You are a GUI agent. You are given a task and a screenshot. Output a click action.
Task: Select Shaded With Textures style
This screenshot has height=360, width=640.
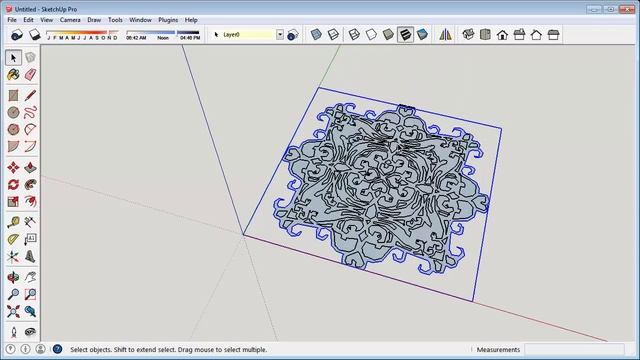(x=405, y=34)
